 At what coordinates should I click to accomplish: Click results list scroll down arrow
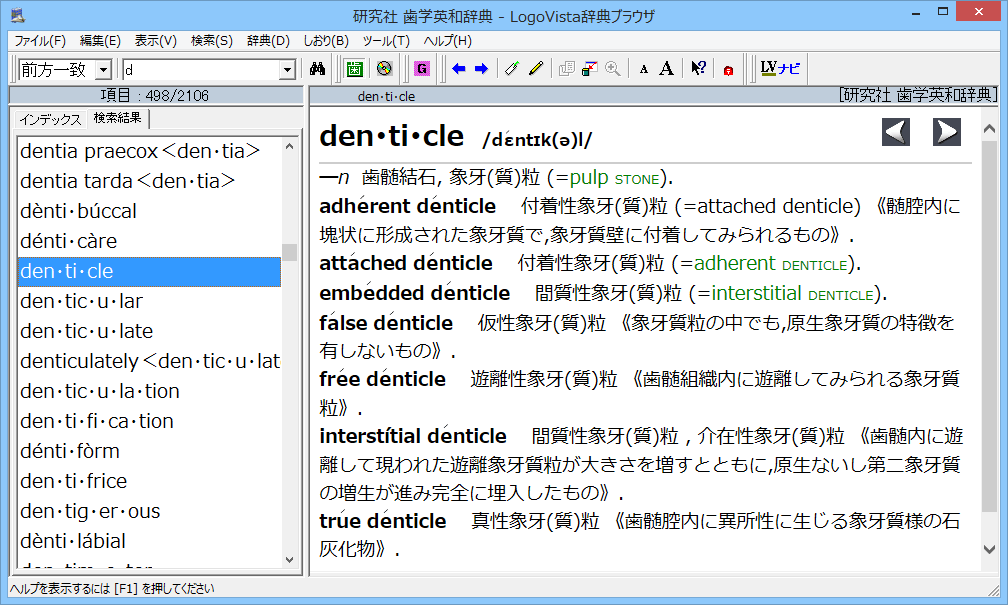click(x=289, y=559)
